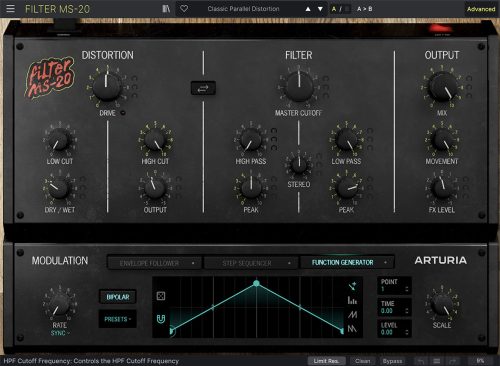Screen dimensions: 500x366
Task: Click the Stereo knob
Action: coord(299,165)
